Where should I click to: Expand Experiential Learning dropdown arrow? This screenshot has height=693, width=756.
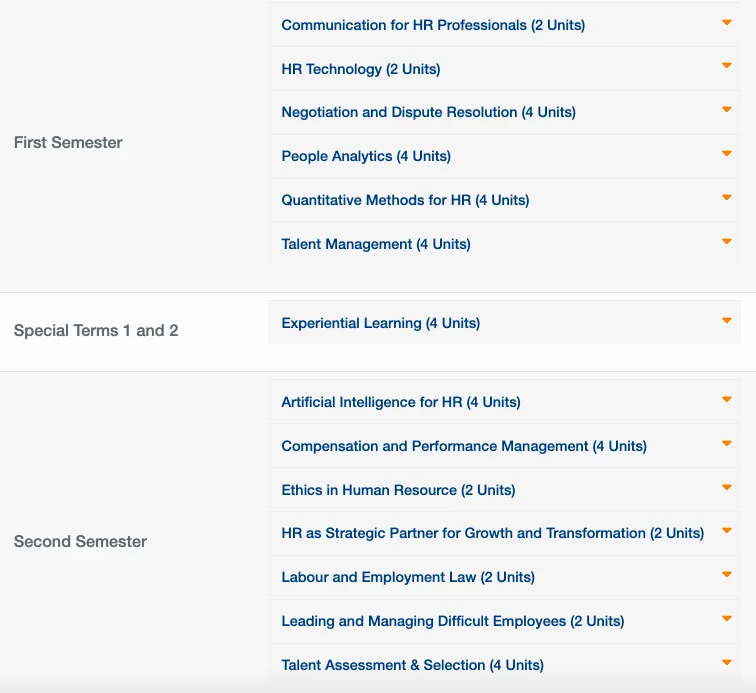[x=727, y=321]
